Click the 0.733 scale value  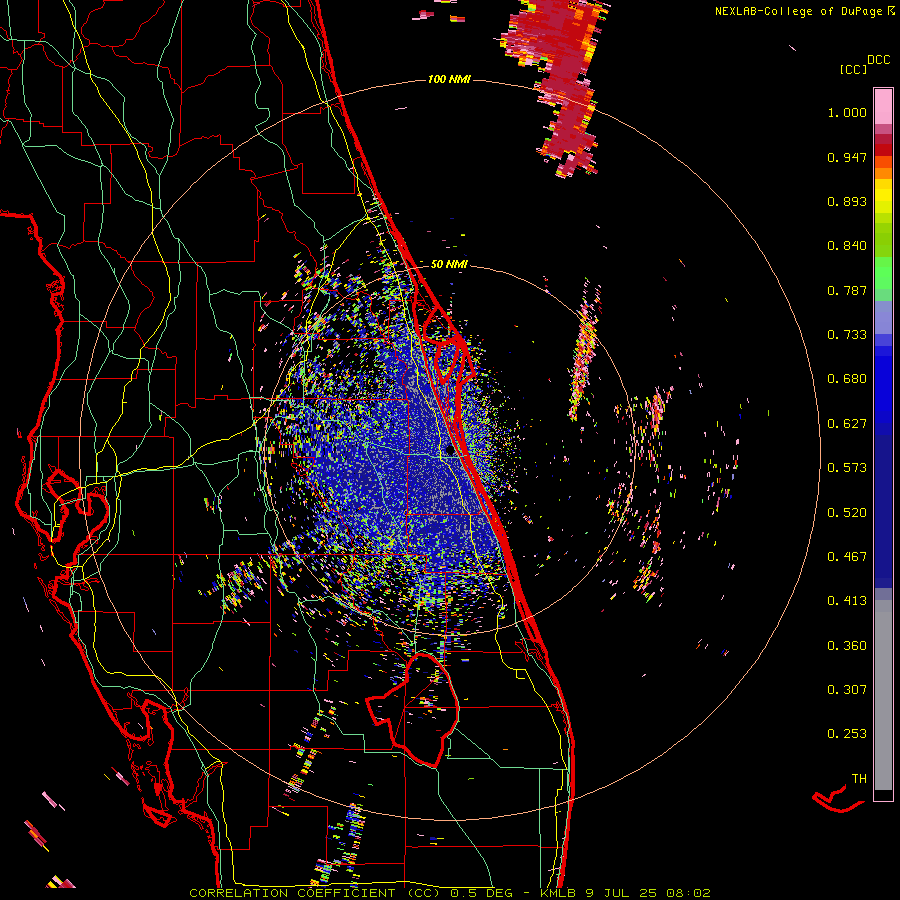coord(847,335)
